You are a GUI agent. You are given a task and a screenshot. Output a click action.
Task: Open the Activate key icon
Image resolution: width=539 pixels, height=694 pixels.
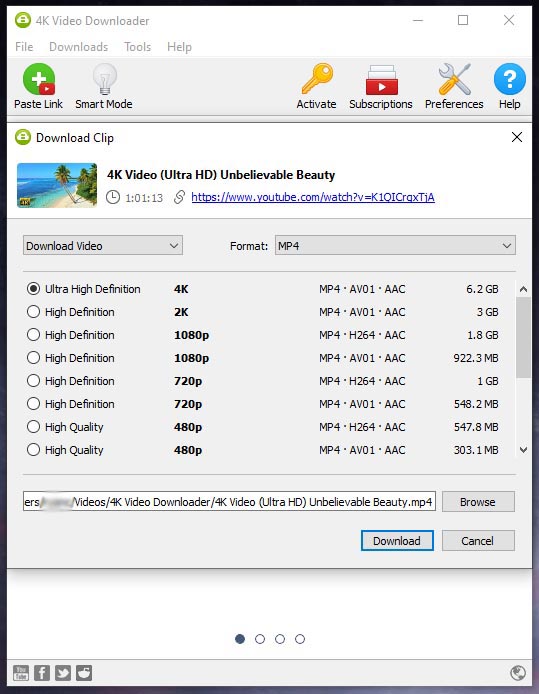point(317,79)
